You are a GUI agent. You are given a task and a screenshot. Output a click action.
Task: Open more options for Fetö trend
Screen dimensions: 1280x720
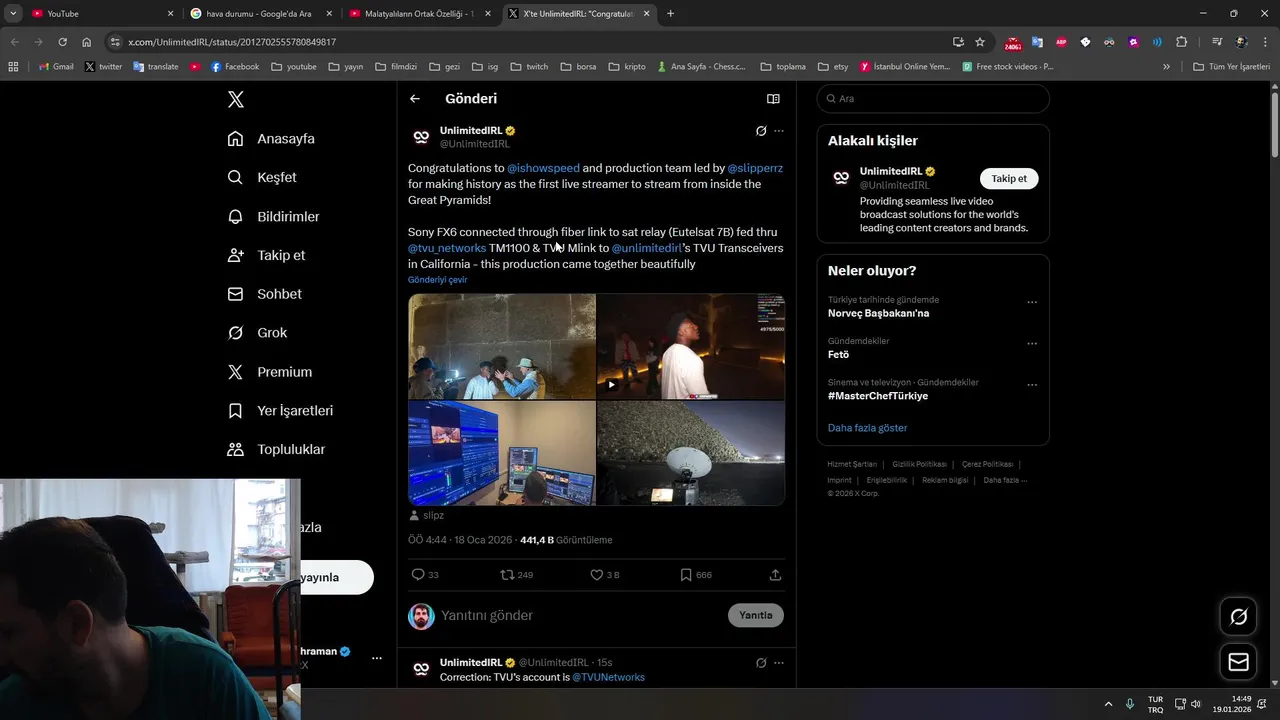coord(1032,344)
